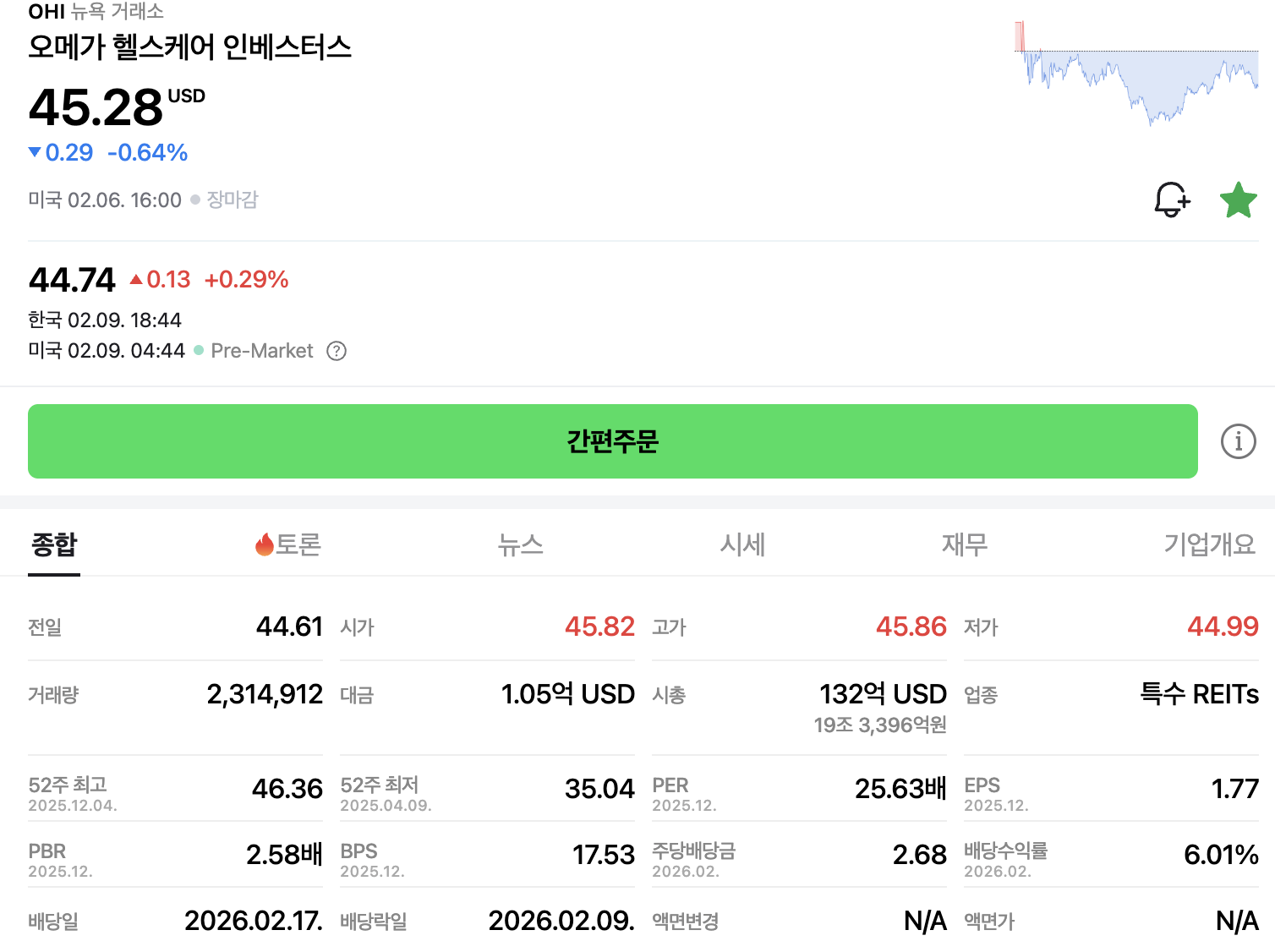
Task: Select the 종합 tab
Action: (x=54, y=544)
